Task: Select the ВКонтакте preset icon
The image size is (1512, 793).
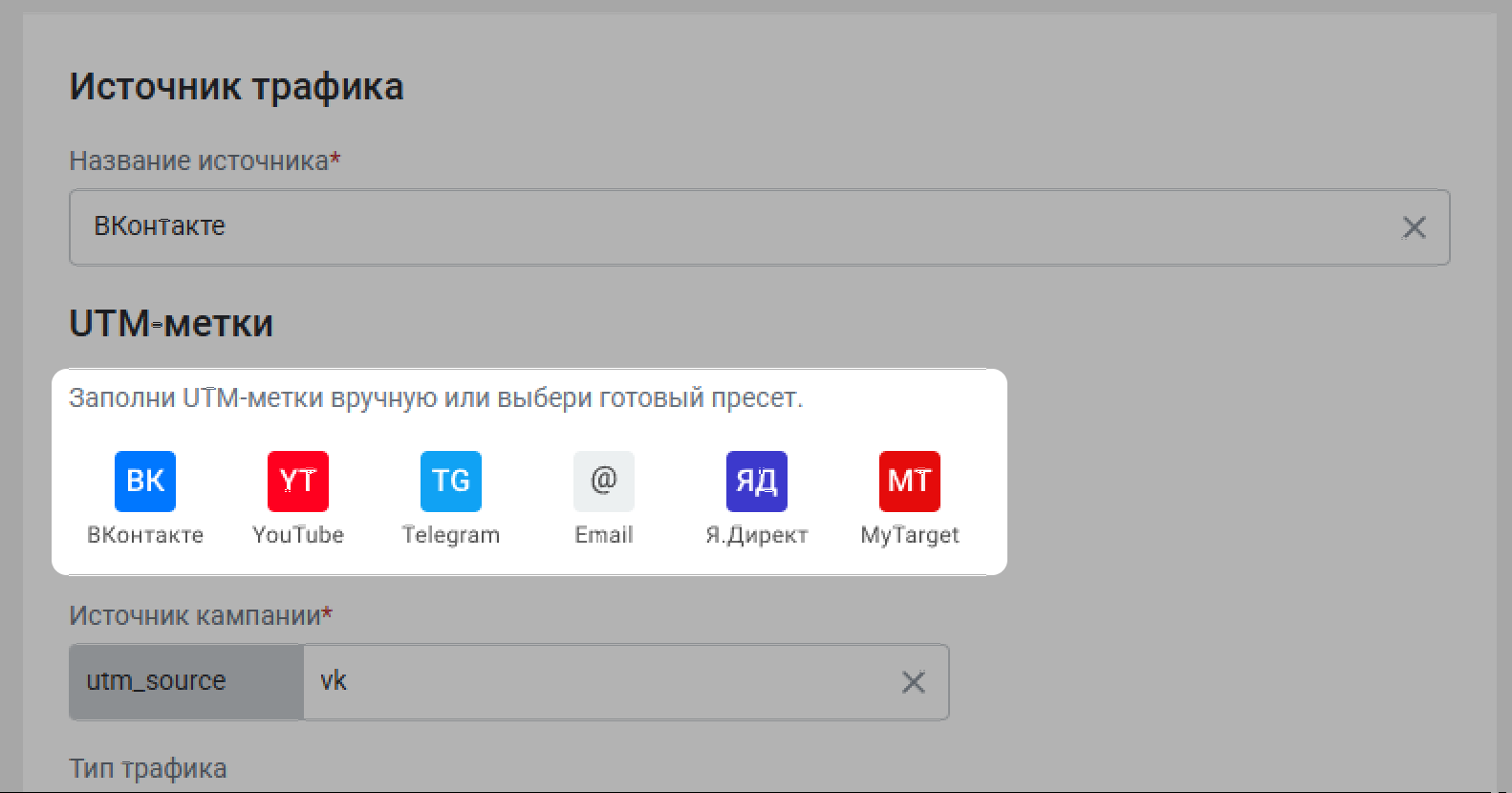Action: (145, 481)
